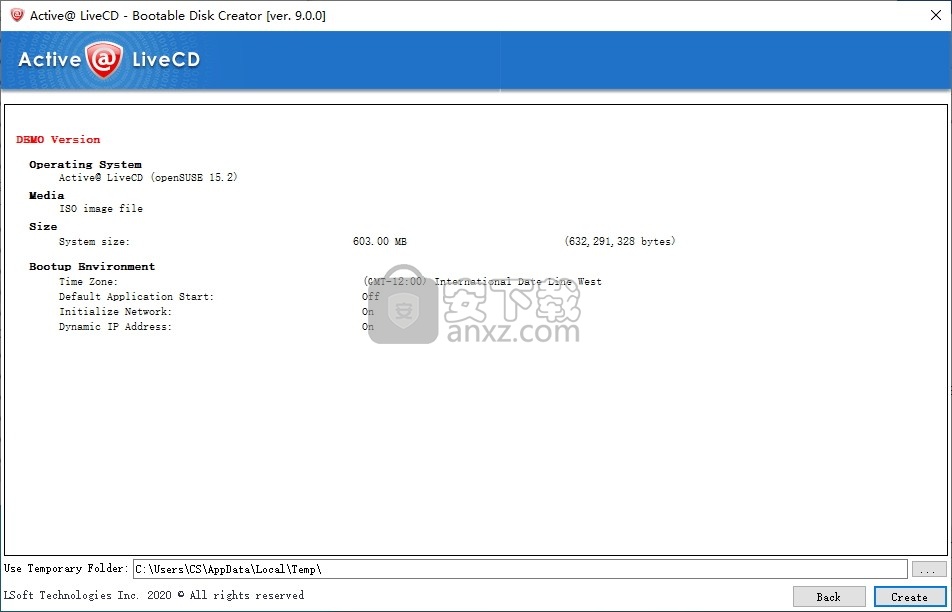Viewport: 952px width, 612px height.
Task: Click the Active@ LiveCD shield logo
Action: (104, 60)
